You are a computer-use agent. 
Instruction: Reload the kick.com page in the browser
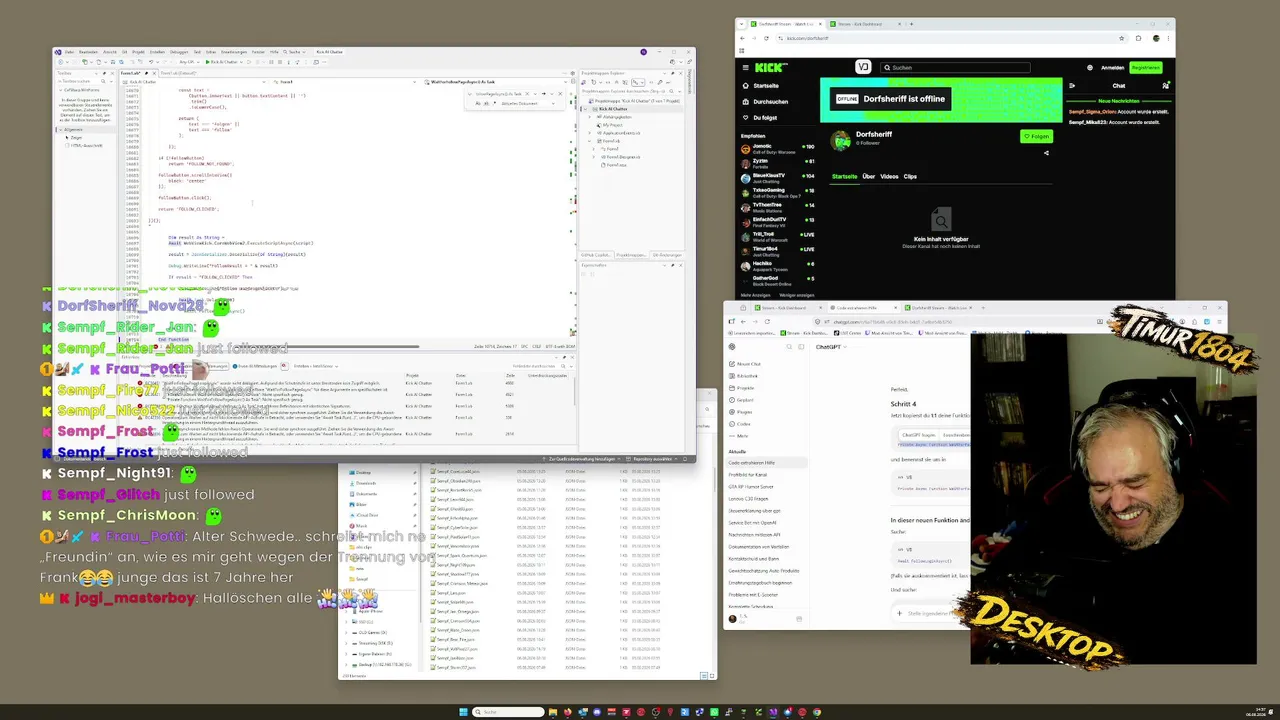766,38
